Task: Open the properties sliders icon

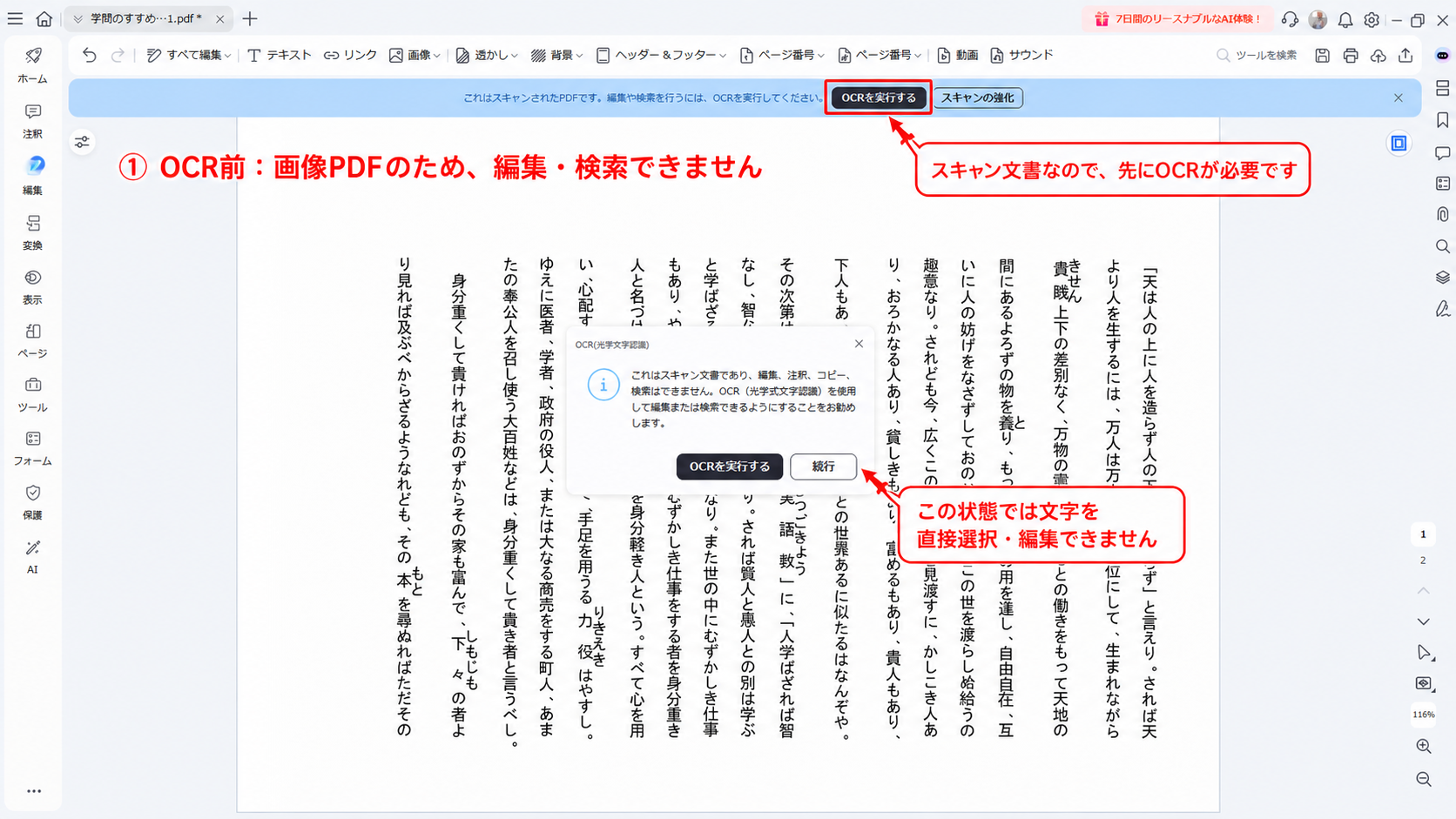Action: [82, 142]
